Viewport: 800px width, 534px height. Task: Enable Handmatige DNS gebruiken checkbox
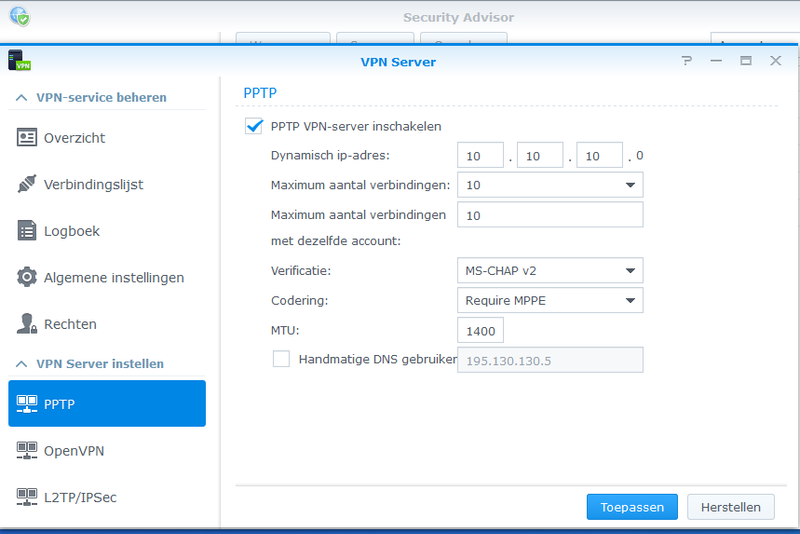click(x=281, y=359)
